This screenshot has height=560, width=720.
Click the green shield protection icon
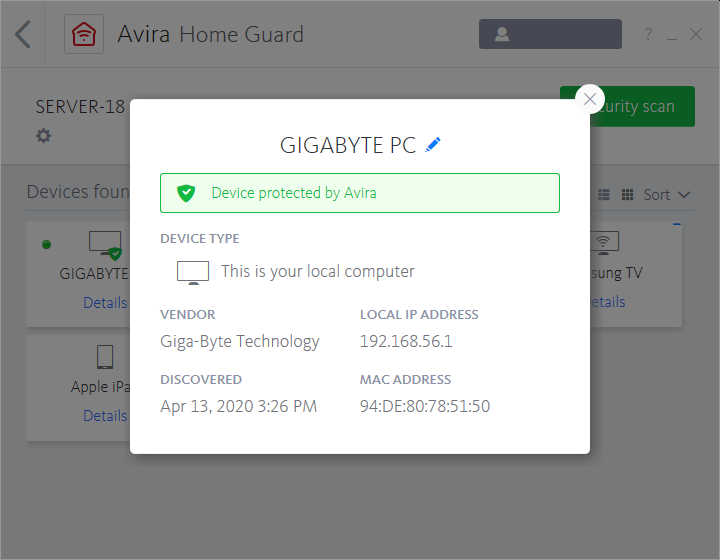coord(186,193)
